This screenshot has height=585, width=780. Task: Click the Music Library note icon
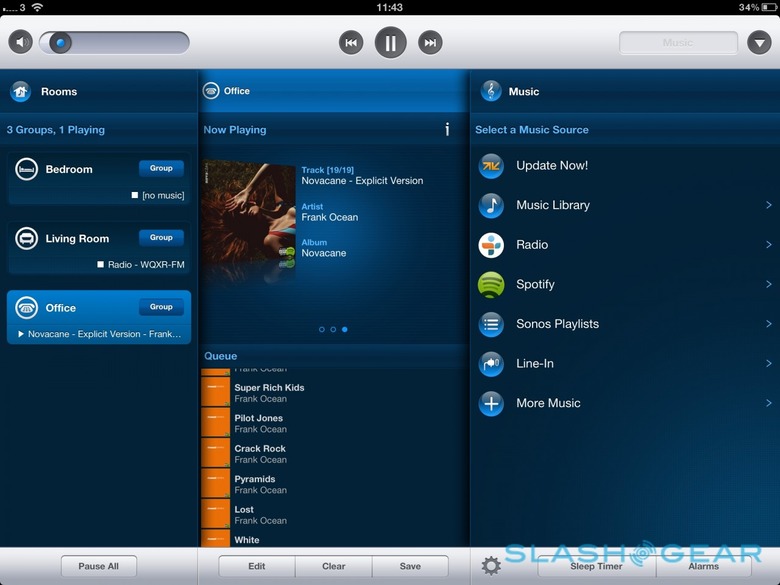point(491,205)
